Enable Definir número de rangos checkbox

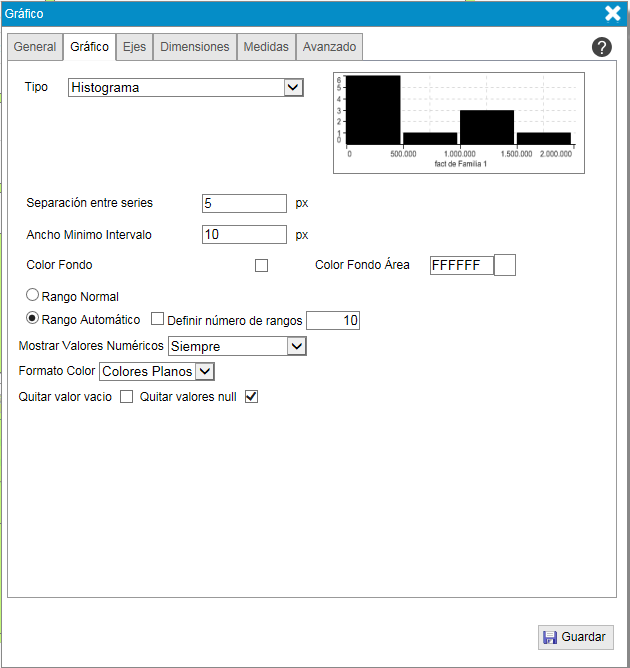point(157,320)
